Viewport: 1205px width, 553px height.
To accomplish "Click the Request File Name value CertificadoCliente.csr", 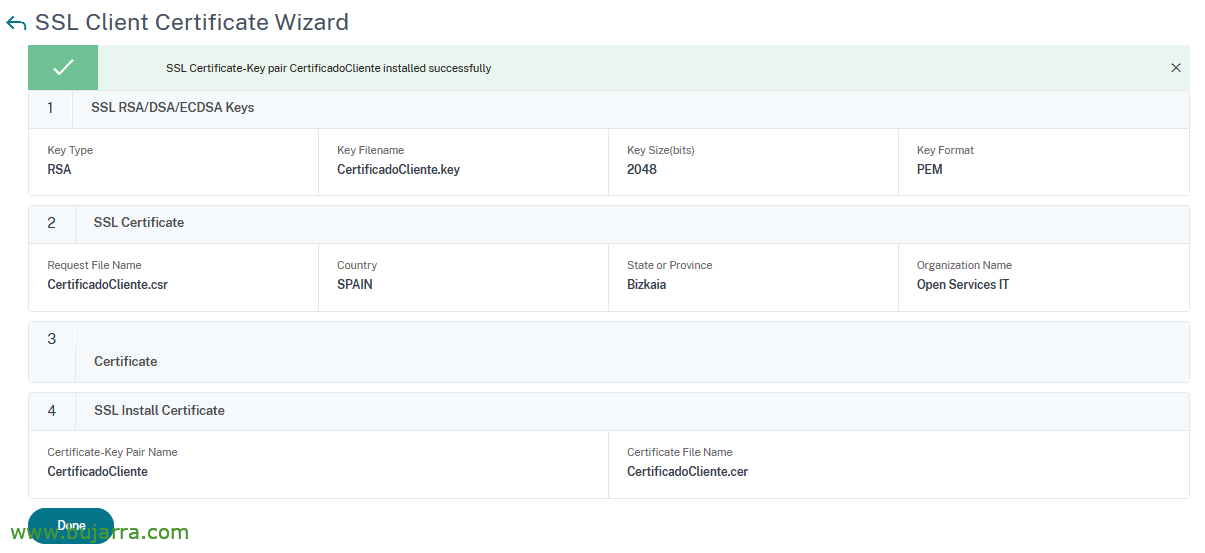I will pos(107,285).
